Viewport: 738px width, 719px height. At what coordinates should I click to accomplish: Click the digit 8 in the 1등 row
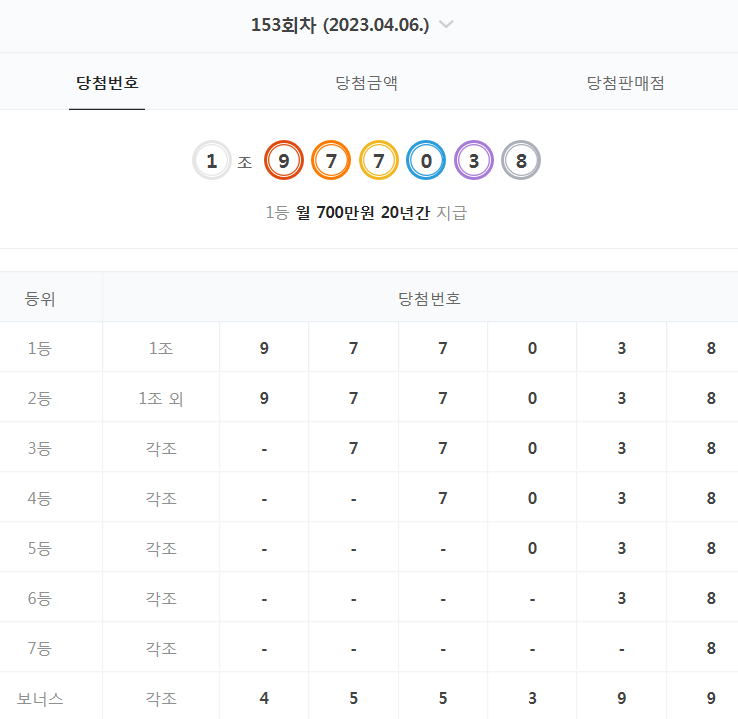click(711, 348)
